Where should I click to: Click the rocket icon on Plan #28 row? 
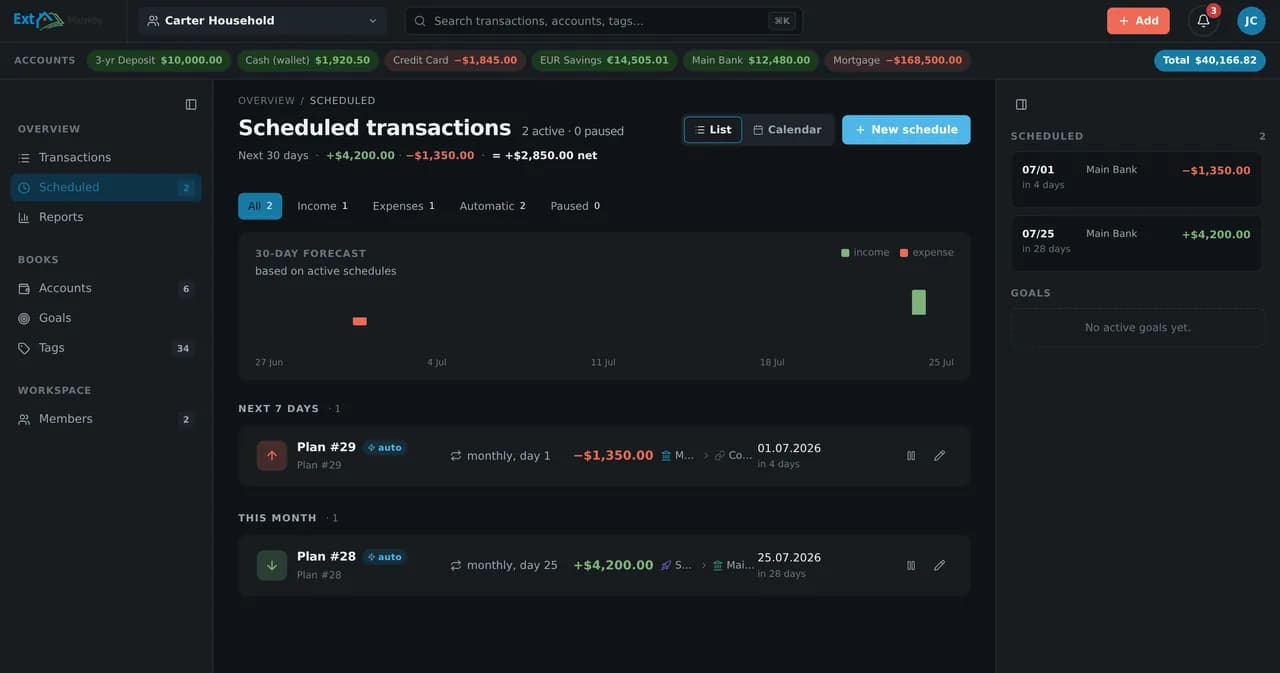666,565
